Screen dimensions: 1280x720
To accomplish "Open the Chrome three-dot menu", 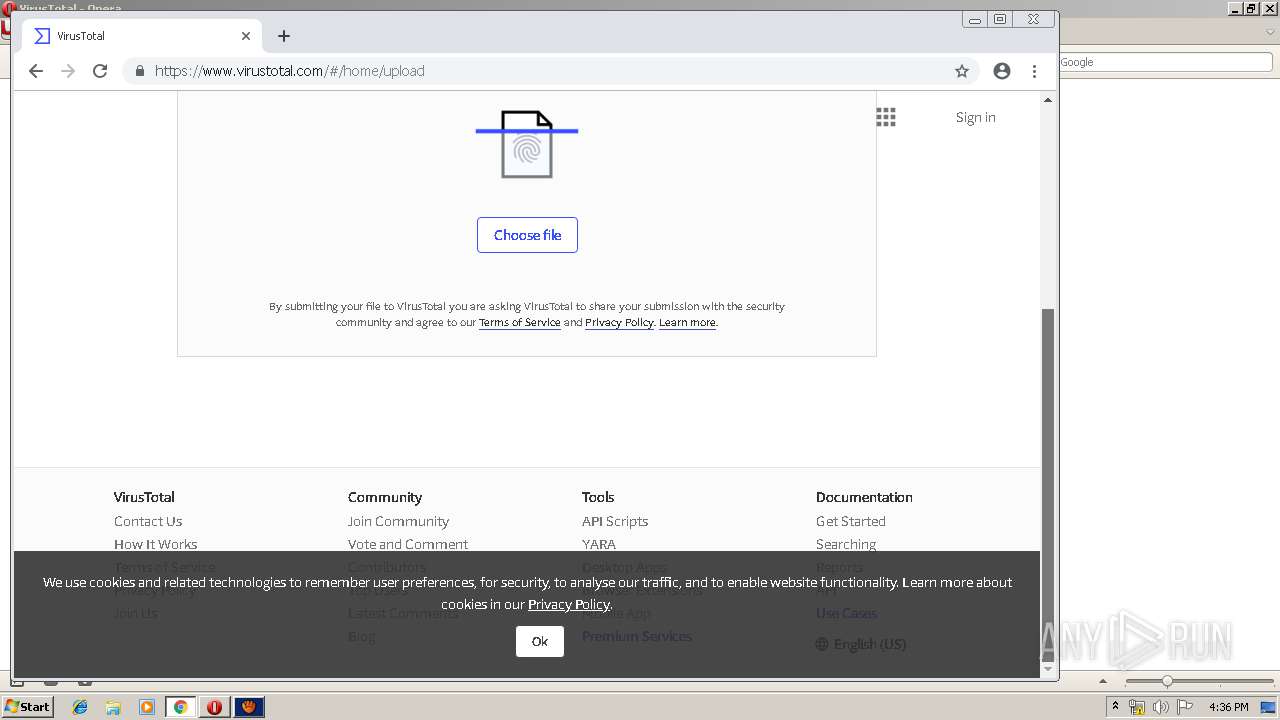I will [1034, 71].
